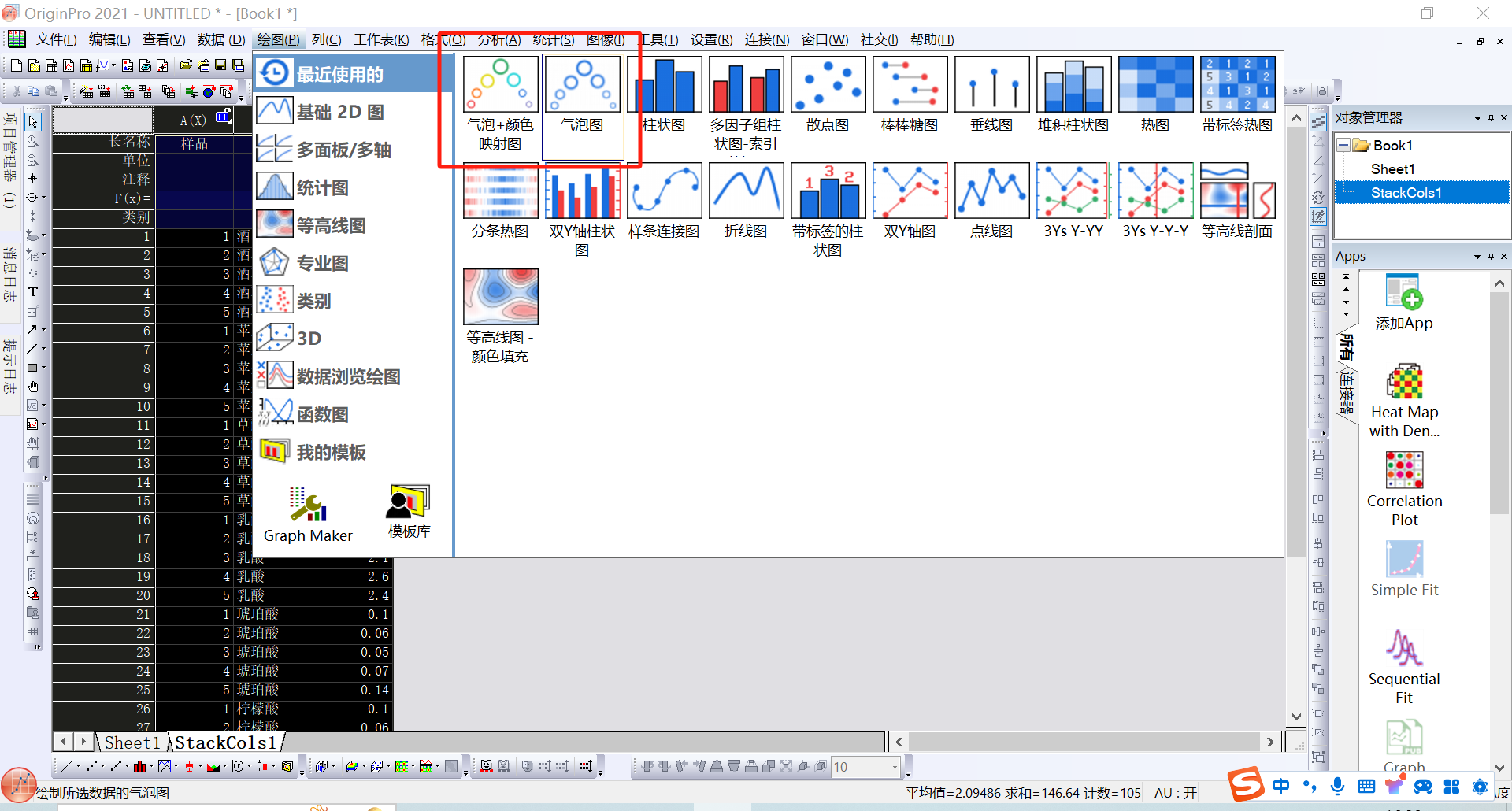
Task: Collapse the Book1 folder tree node
Action: [1343, 146]
